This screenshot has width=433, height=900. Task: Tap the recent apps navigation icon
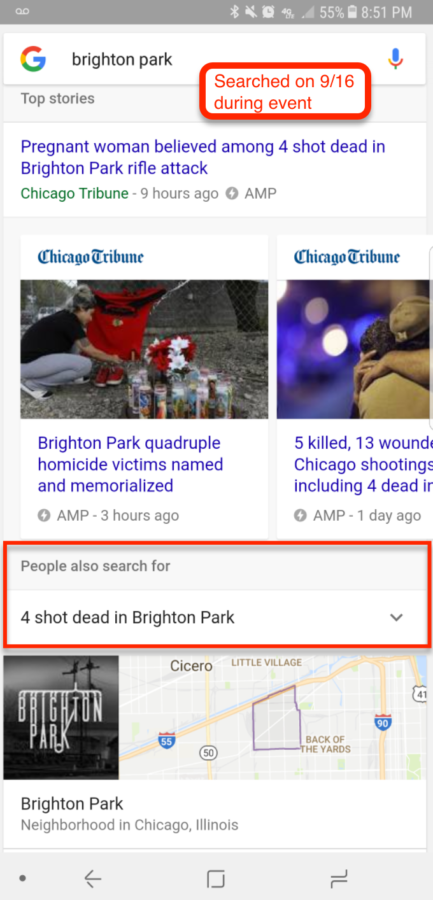339,879
